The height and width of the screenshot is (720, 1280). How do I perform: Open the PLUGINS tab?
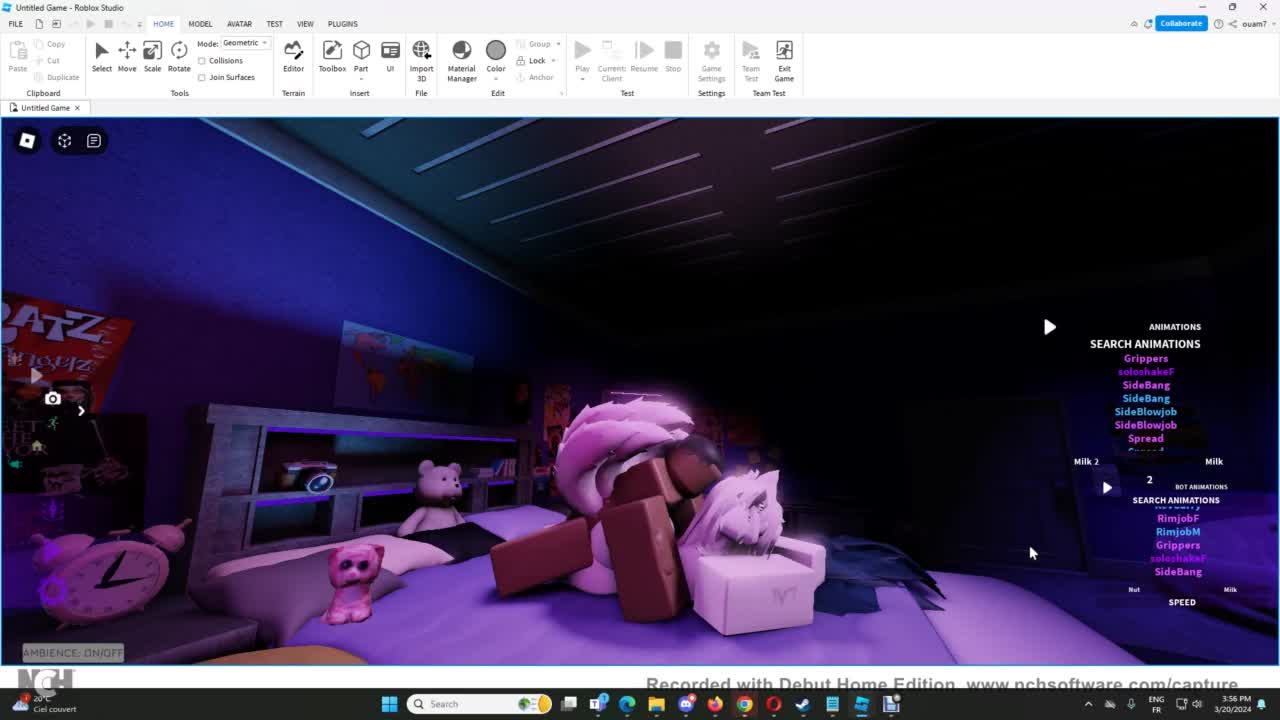point(342,24)
